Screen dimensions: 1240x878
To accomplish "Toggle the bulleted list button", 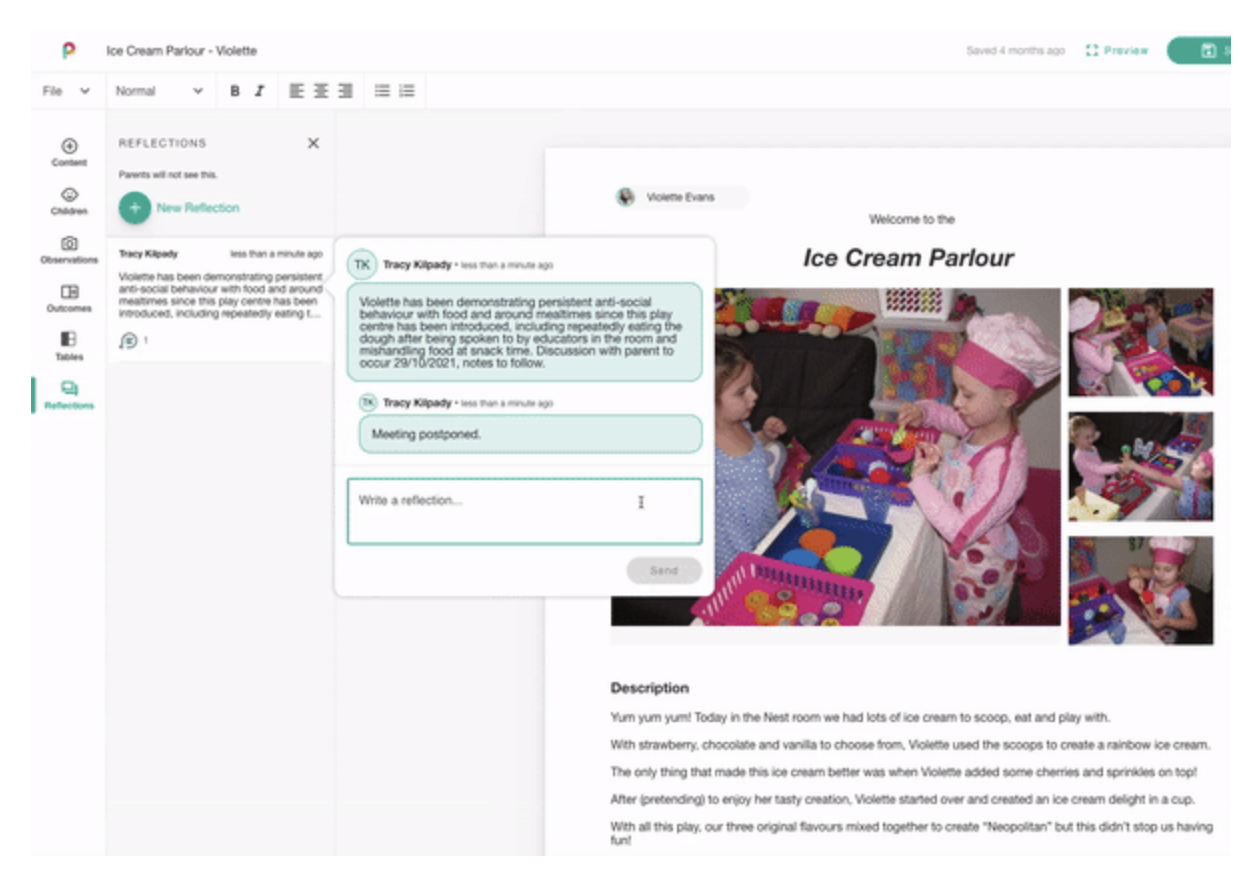I will click(382, 91).
